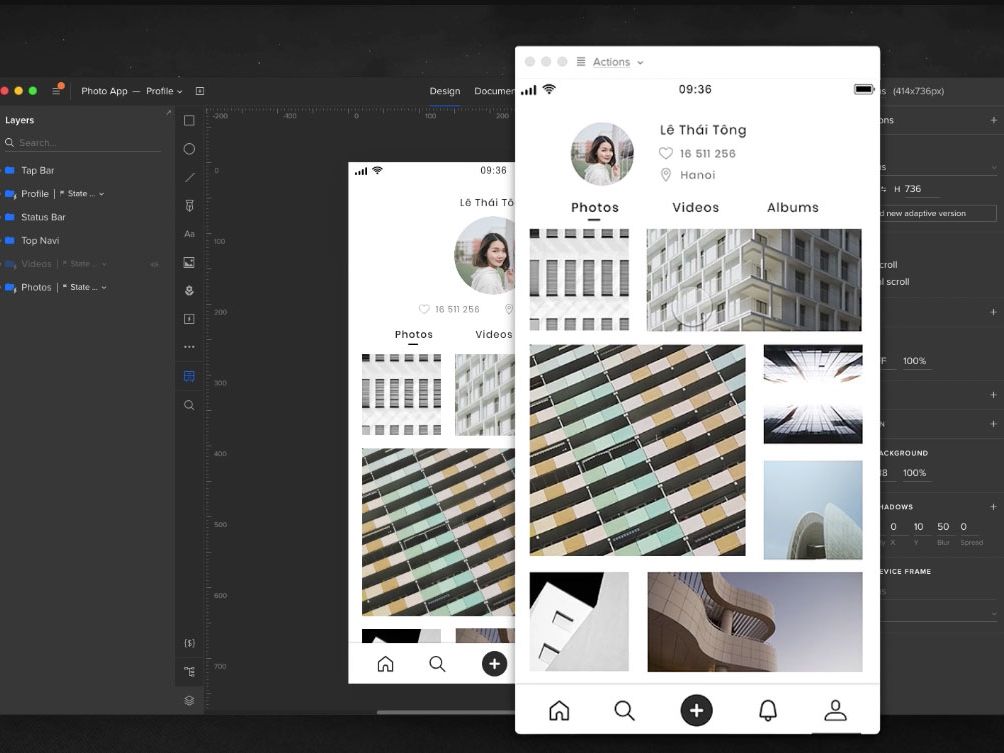
Task: Select the Tap Bar layer
Action: [x=38, y=170]
